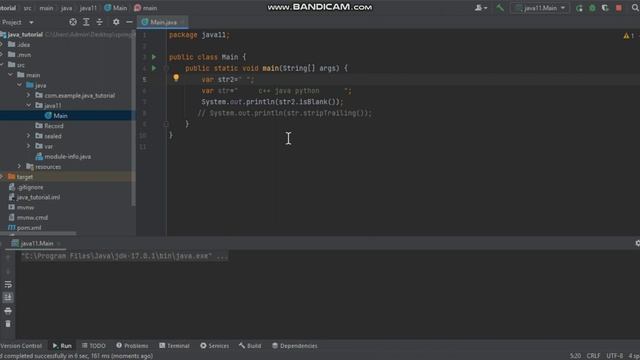Image resolution: width=640 pixels, height=360 pixels.
Task: Open java11.Main run configuration dropdown
Action: coord(540,8)
